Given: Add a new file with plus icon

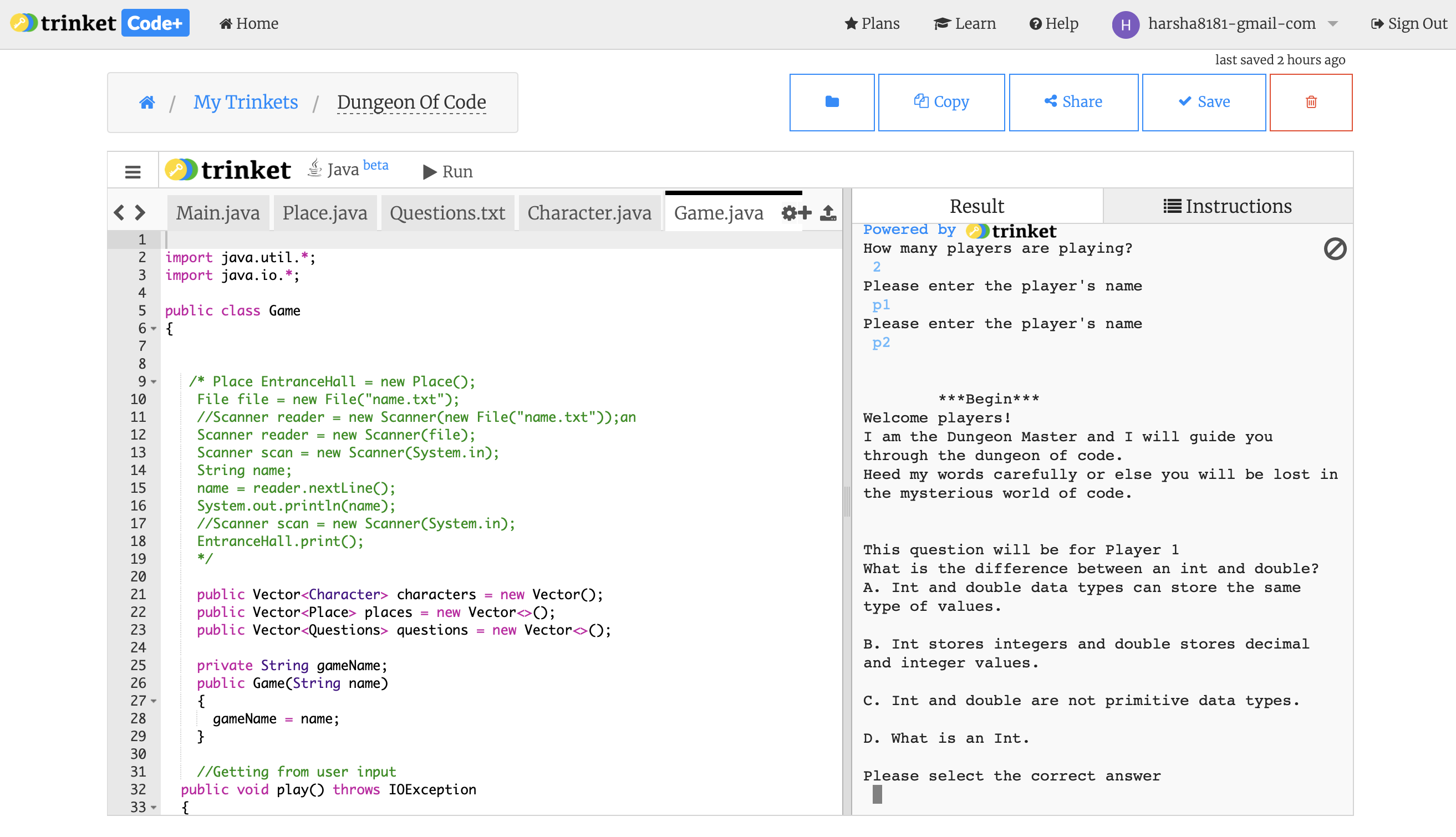Looking at the screenshot, I should 806,213.
